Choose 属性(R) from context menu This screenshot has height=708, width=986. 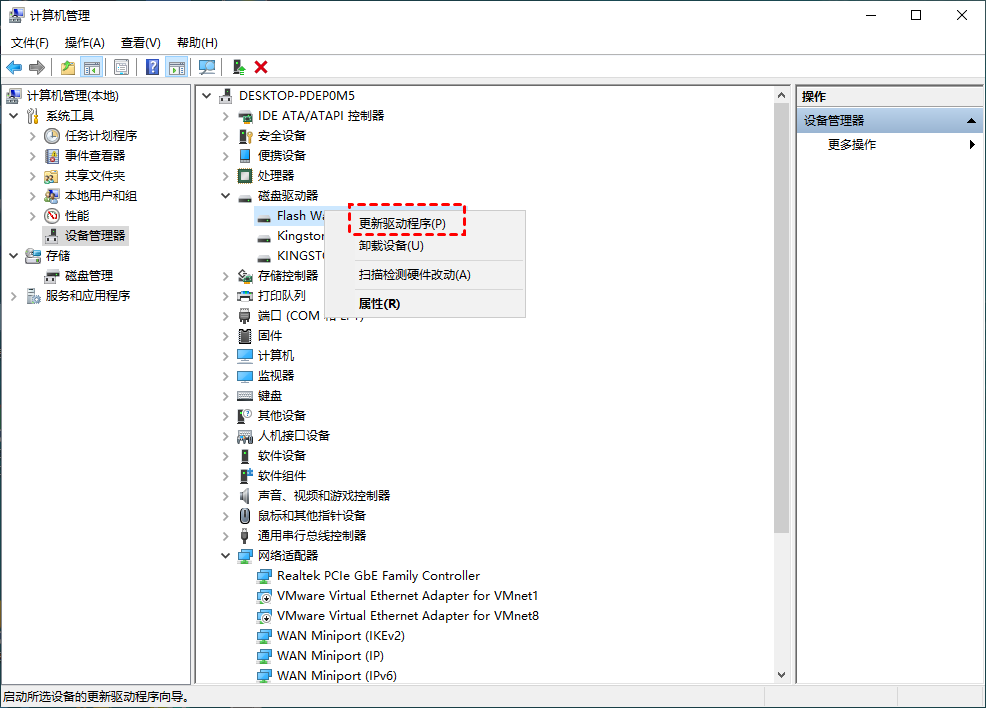(425, 304)
